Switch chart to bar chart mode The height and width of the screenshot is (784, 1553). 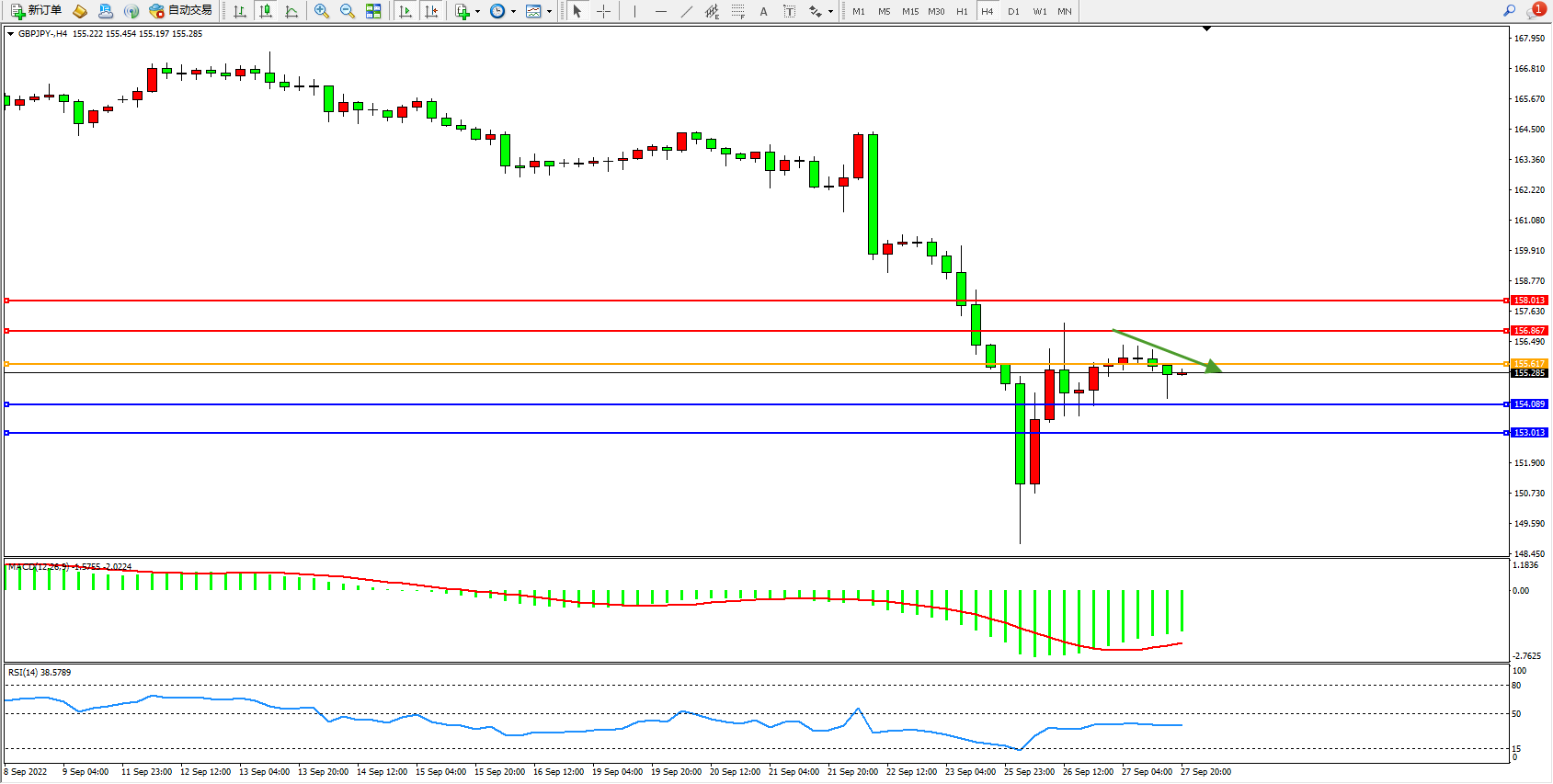(x=240, y=11)
